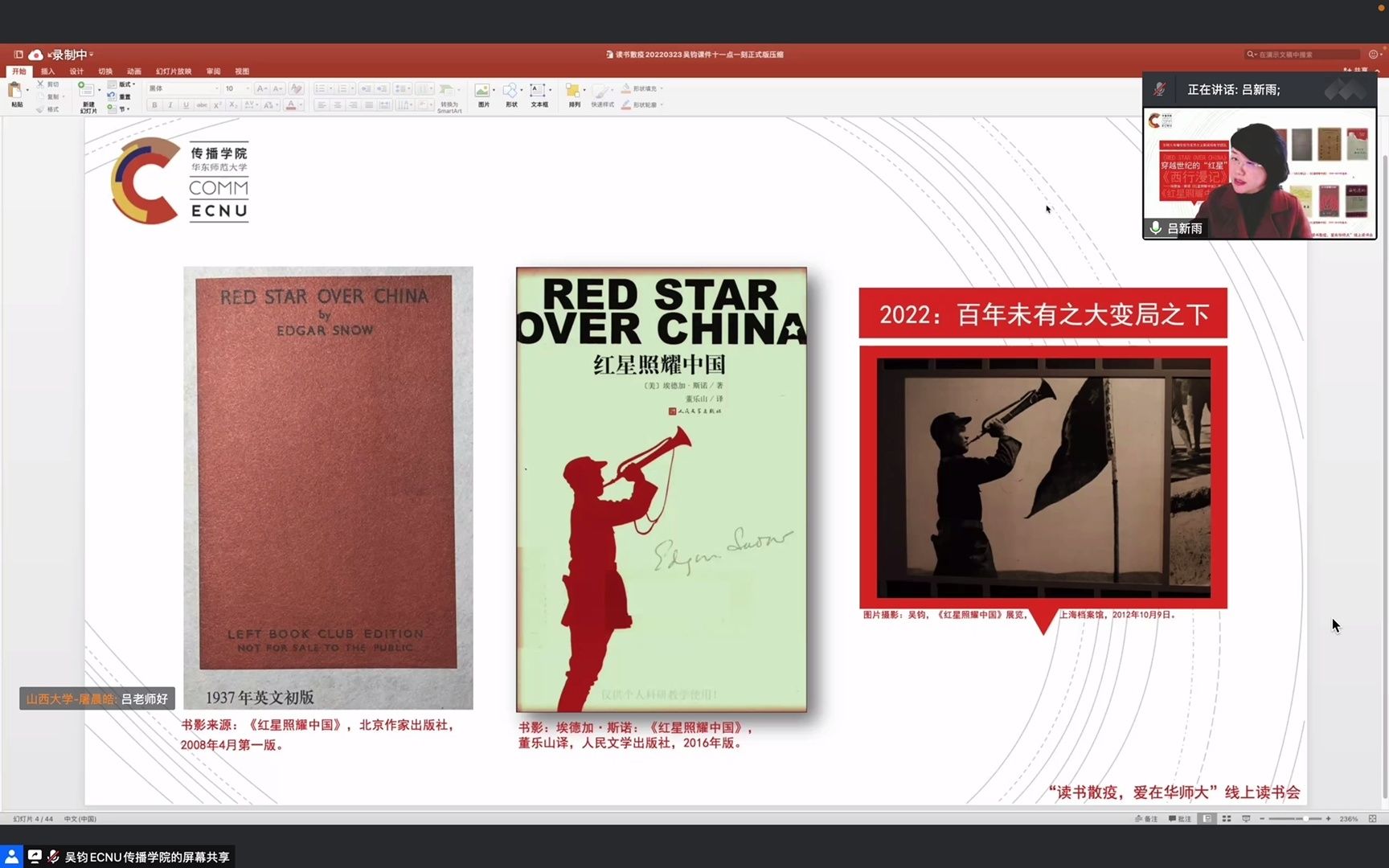Click the Copy (复制) icon
Viewport: 1389px width, 868px height.
coord(40,96)
